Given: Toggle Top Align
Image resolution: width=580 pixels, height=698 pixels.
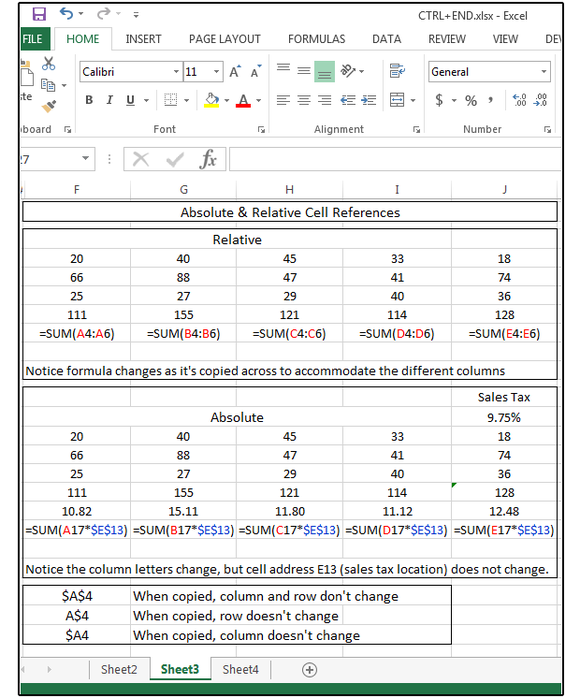Looking at the screenshot, I should tap(283, 67).
